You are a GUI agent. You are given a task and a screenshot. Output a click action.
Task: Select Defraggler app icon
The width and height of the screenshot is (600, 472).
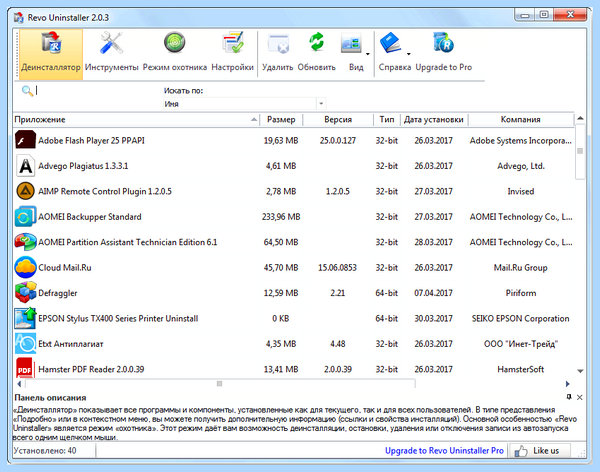(25, 293)
